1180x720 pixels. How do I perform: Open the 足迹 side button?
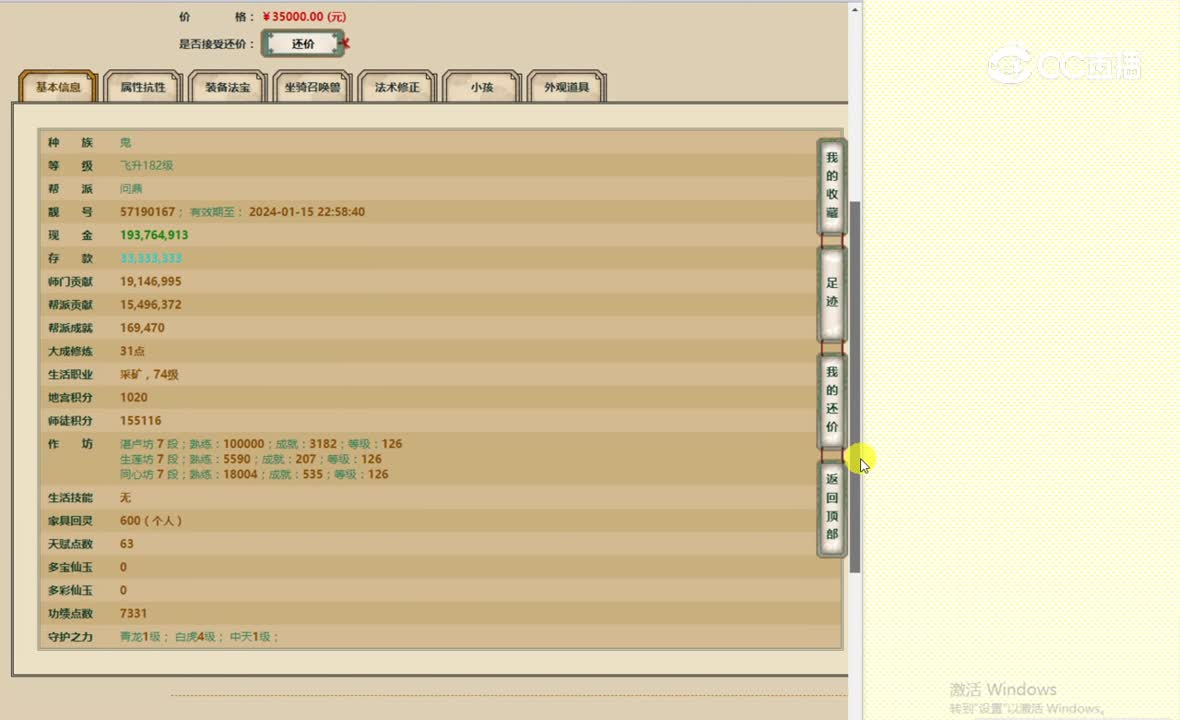point(832,293)
